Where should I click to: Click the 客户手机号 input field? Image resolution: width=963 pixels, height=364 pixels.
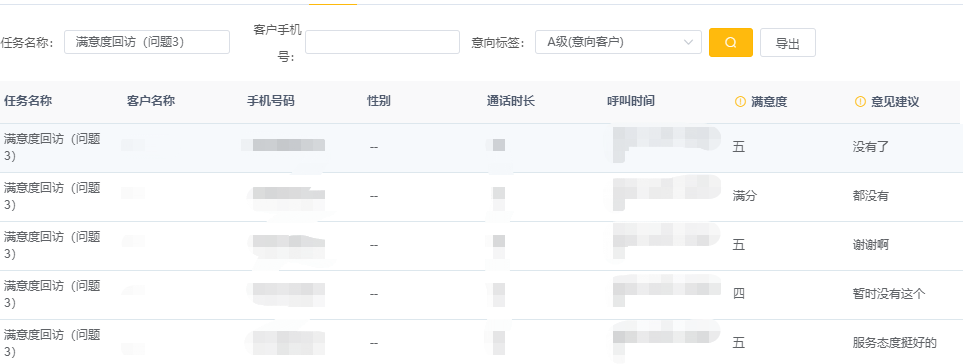click(382, 42)
